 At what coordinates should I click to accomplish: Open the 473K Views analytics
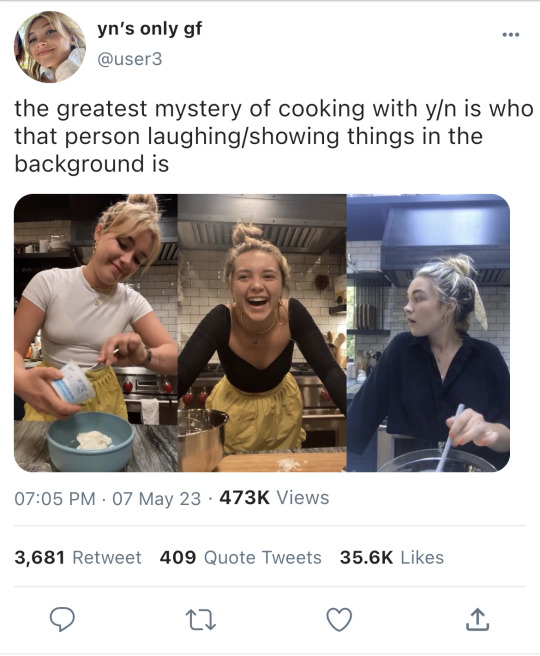tap(274, 498)
